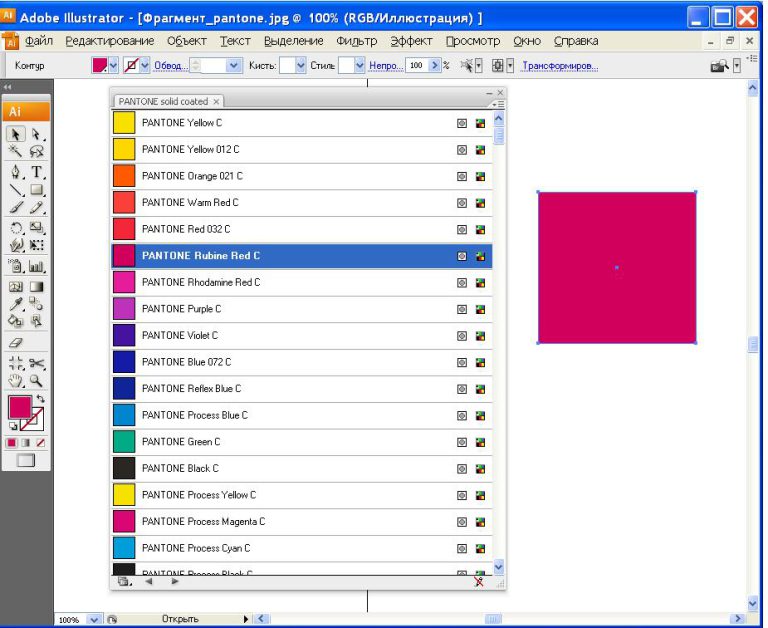Choose PANTONE Green C swatch
The height and width of the screenshot is (628, 768).
click(x=302, y=442)
